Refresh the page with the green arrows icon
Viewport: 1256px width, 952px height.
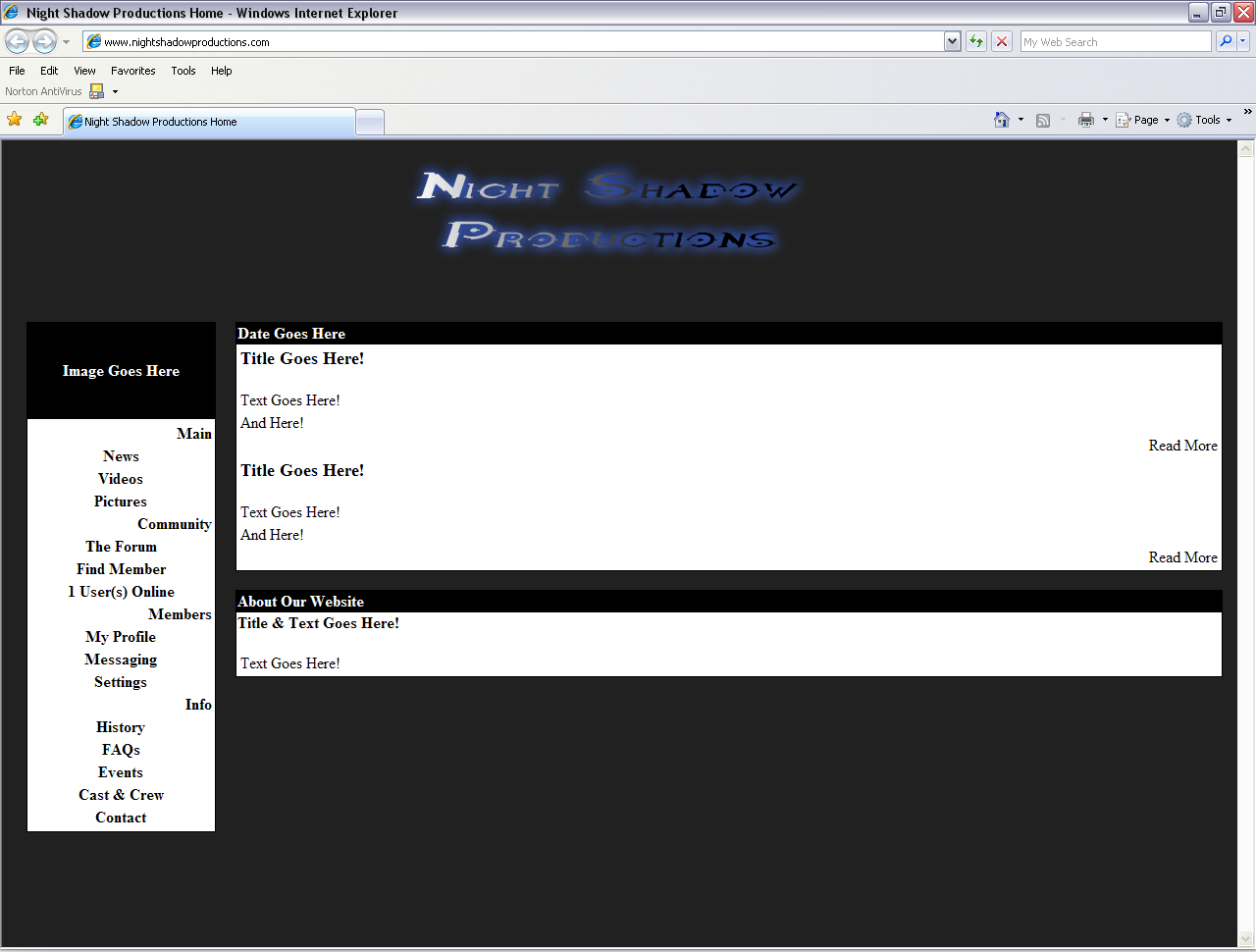point(976,41)
